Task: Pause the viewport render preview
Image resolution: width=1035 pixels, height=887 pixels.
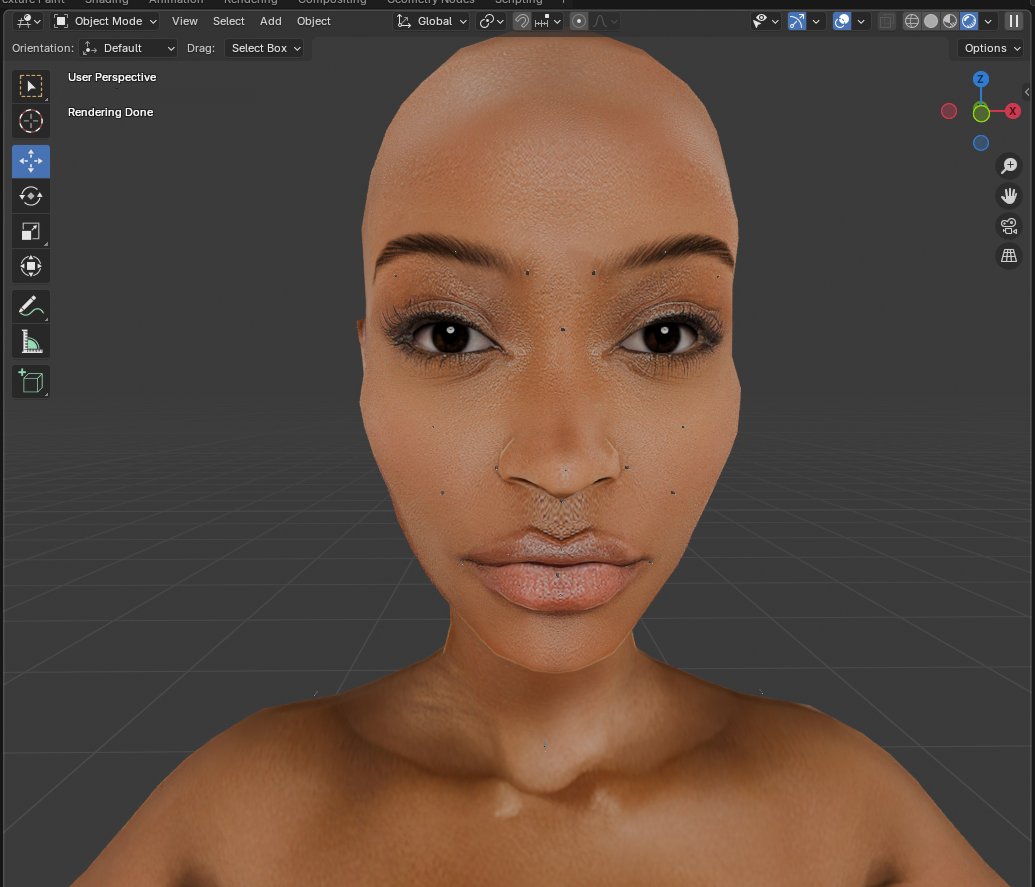Action: click(1013, 21)
